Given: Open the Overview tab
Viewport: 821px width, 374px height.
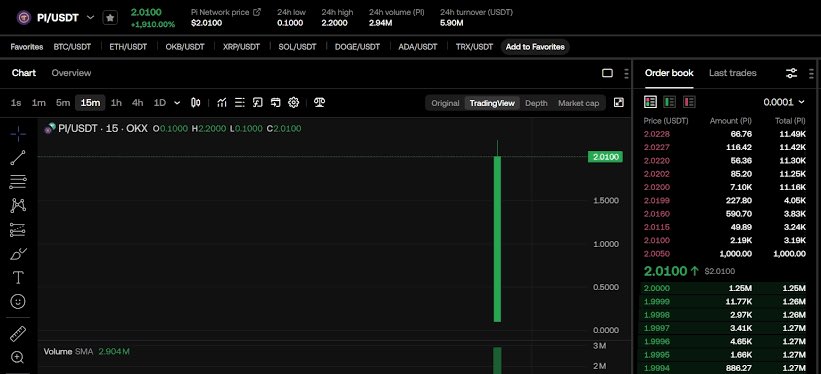Looking at the screenshot, I should coord(71,73).
